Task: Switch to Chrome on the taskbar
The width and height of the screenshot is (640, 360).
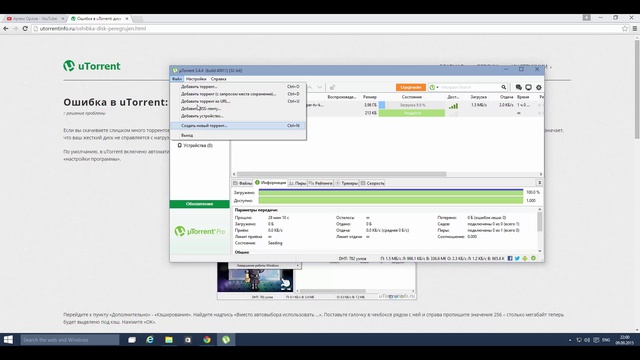Action: (x=207, y=340)
